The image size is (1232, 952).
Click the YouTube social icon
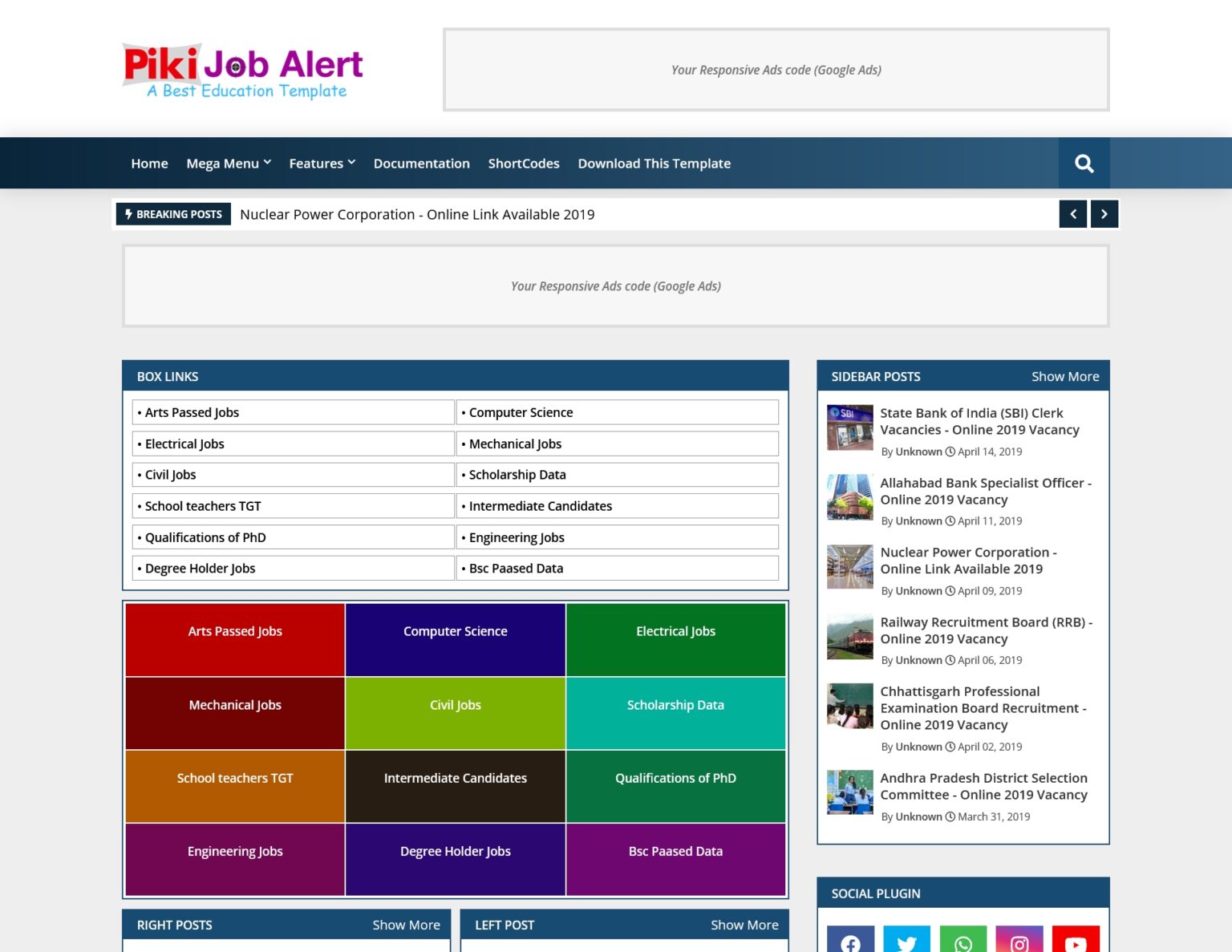(x=1075, y=942)
